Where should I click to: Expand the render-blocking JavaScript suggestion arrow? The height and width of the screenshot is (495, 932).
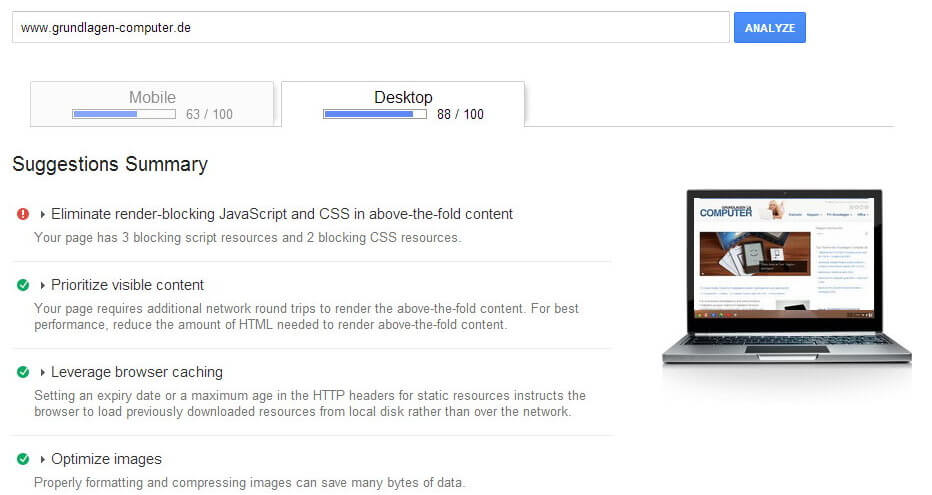pos(42,214)
